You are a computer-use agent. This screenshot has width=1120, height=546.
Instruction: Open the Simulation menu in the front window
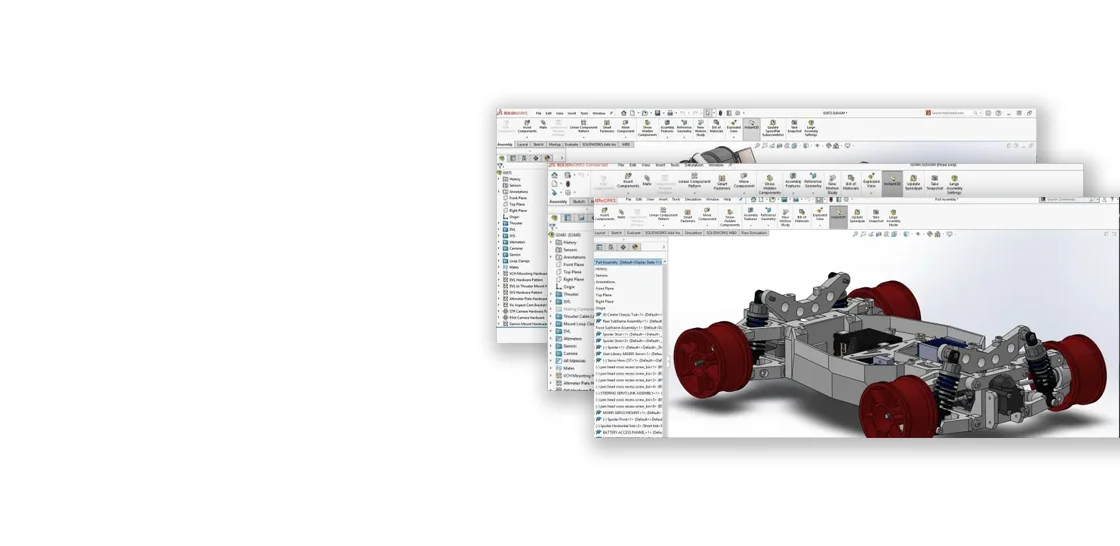[693, 199]
